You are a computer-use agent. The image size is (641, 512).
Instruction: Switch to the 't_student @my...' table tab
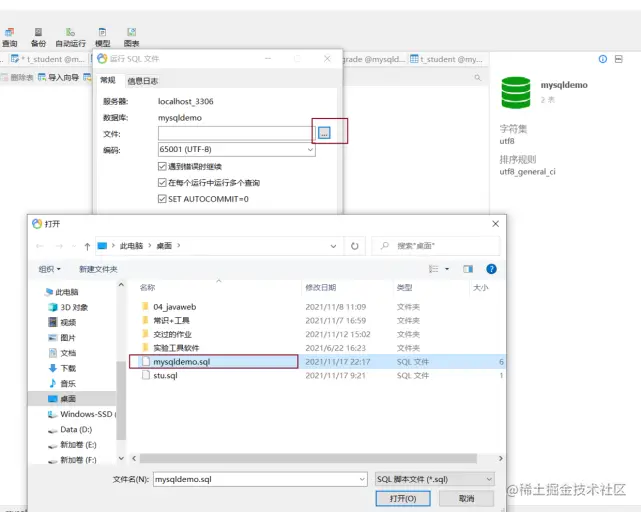click(x=446, y=59)
